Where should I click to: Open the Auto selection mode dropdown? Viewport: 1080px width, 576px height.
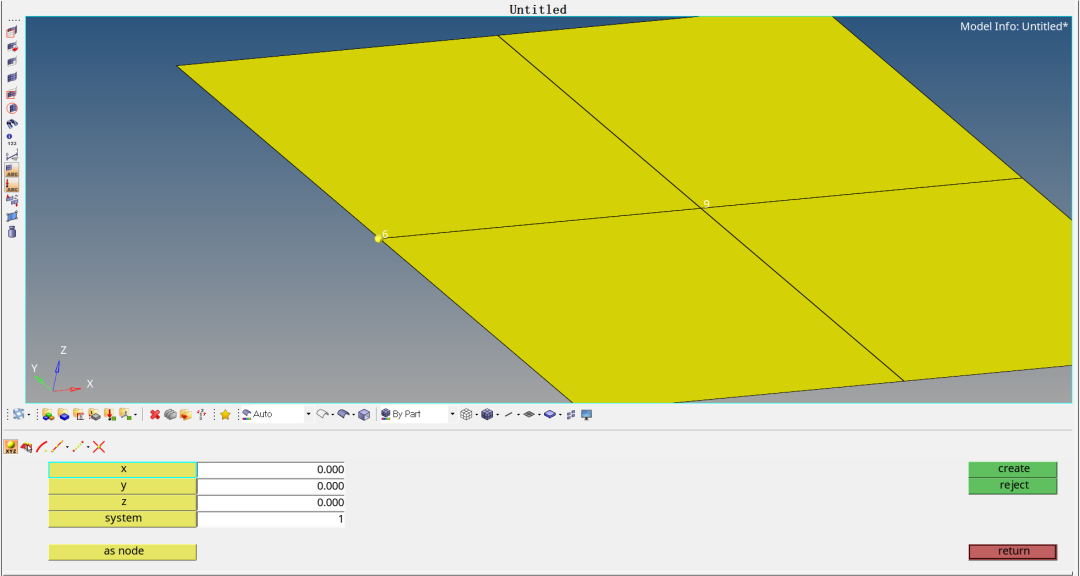pos(308,414)
